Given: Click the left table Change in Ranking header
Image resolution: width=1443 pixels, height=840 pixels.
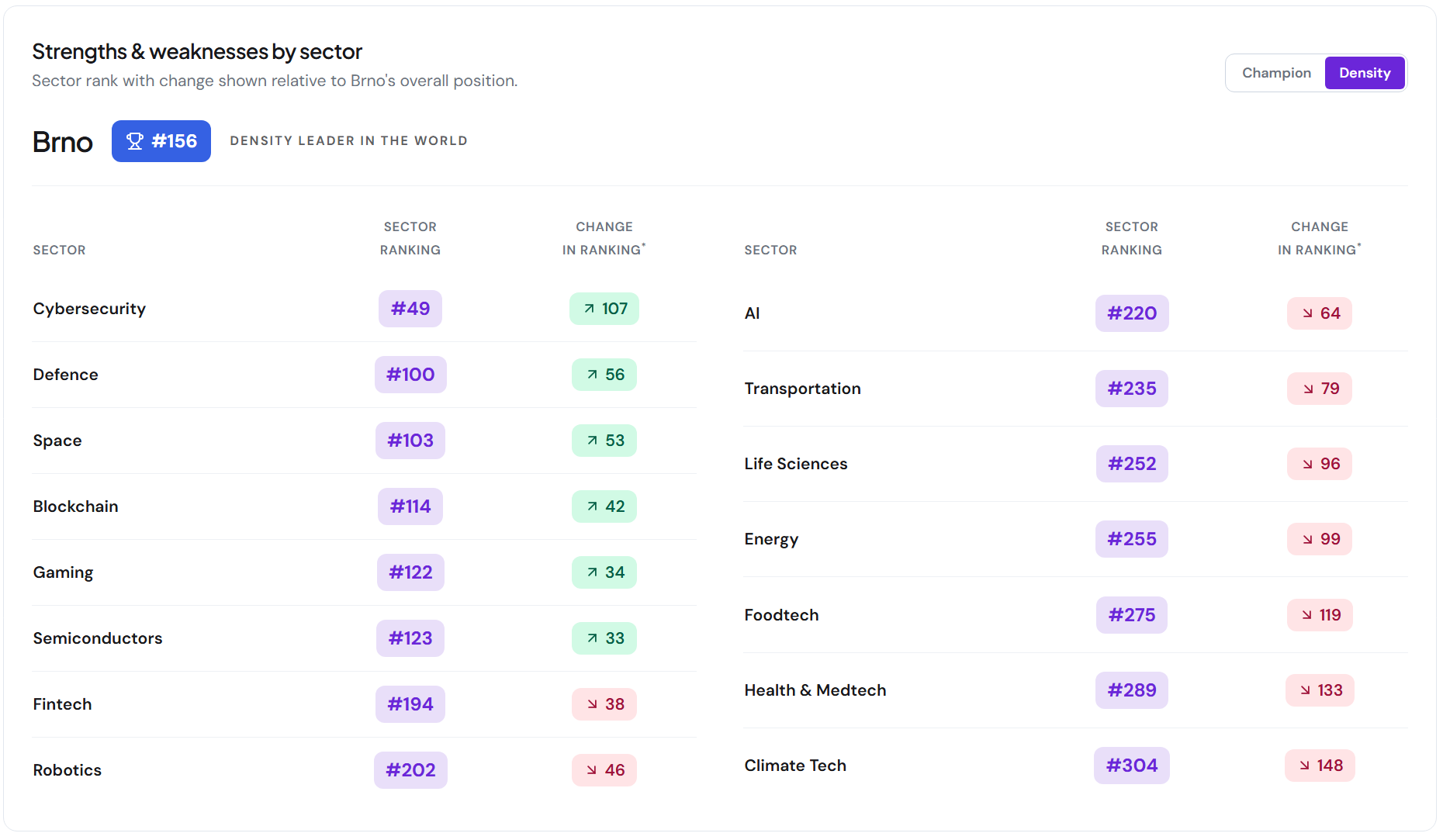Looking at the screenshot, I should (604, 238).
